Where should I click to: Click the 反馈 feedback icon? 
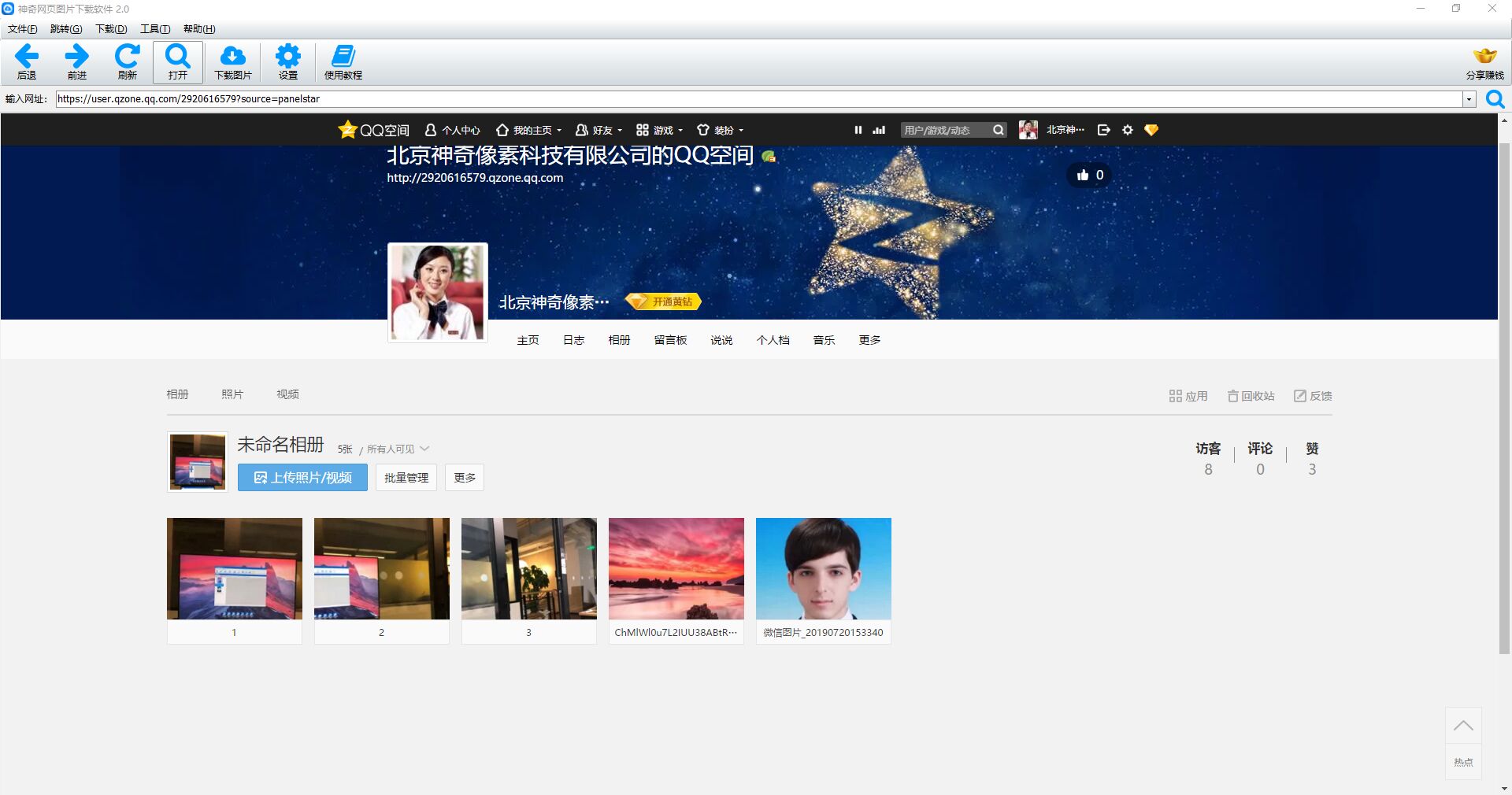[x=1300, y=396]
